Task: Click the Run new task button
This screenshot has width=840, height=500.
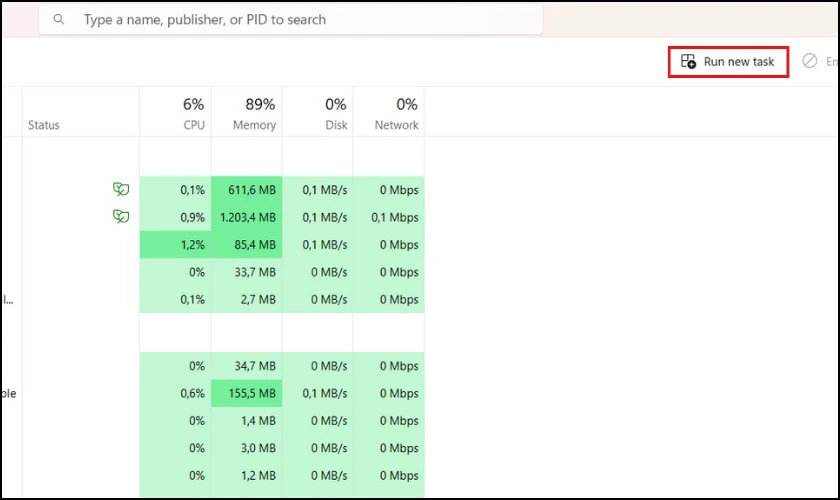Action: click(x=728, y=62)
